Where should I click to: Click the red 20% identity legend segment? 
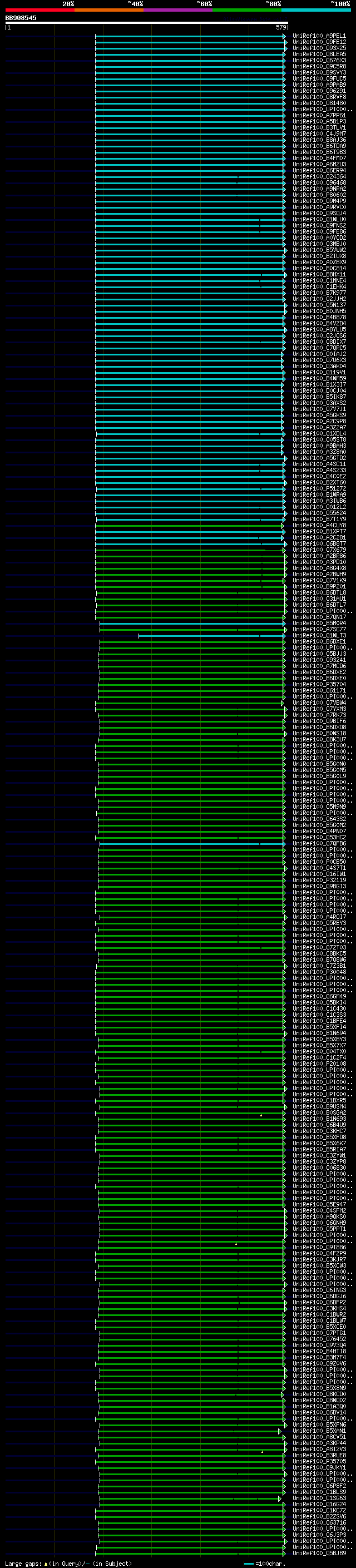coord(40,10)
